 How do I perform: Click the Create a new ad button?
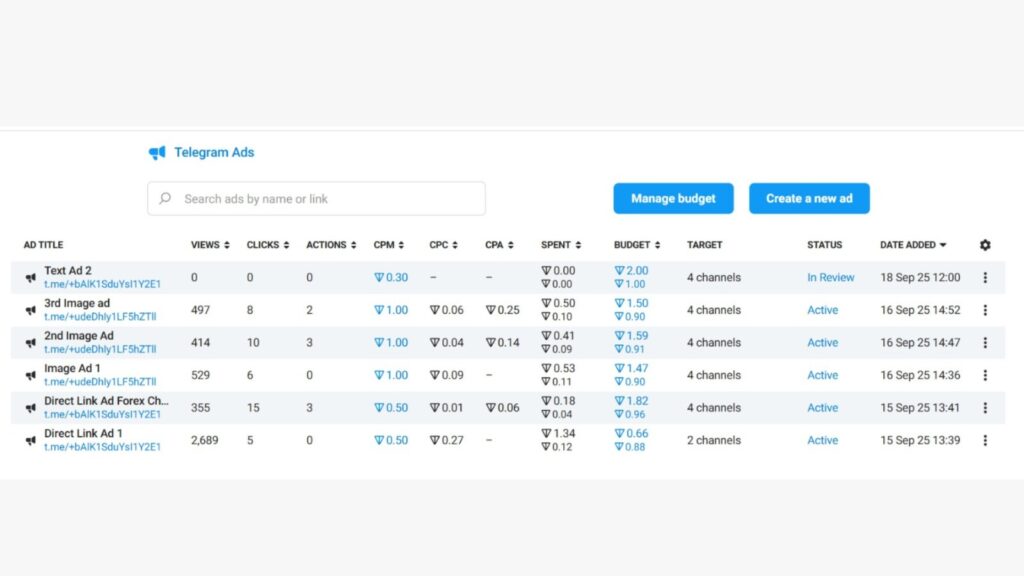pyautogui.click(x=809, y=198)
